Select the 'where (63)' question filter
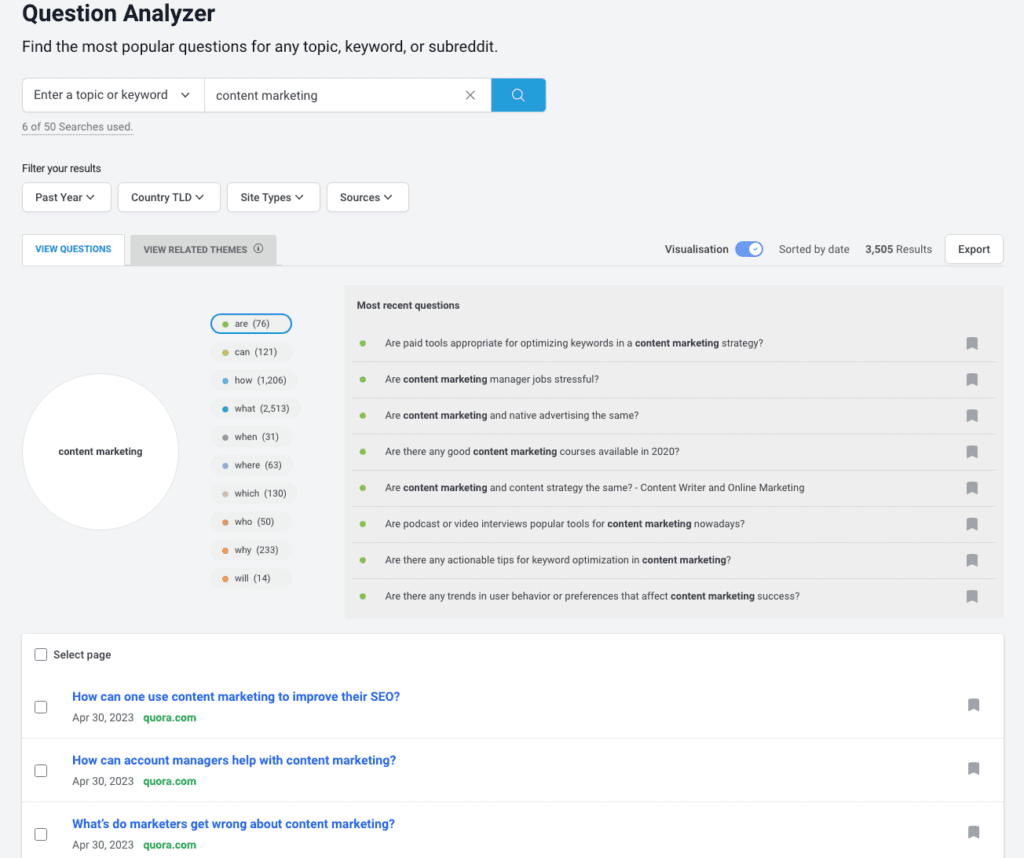 pos(252,465)
